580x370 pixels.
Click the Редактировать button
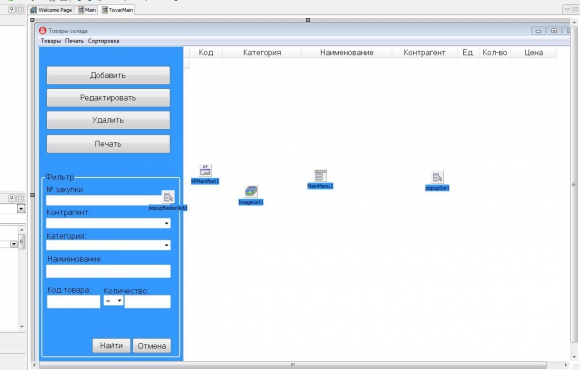tap(108, 98)
